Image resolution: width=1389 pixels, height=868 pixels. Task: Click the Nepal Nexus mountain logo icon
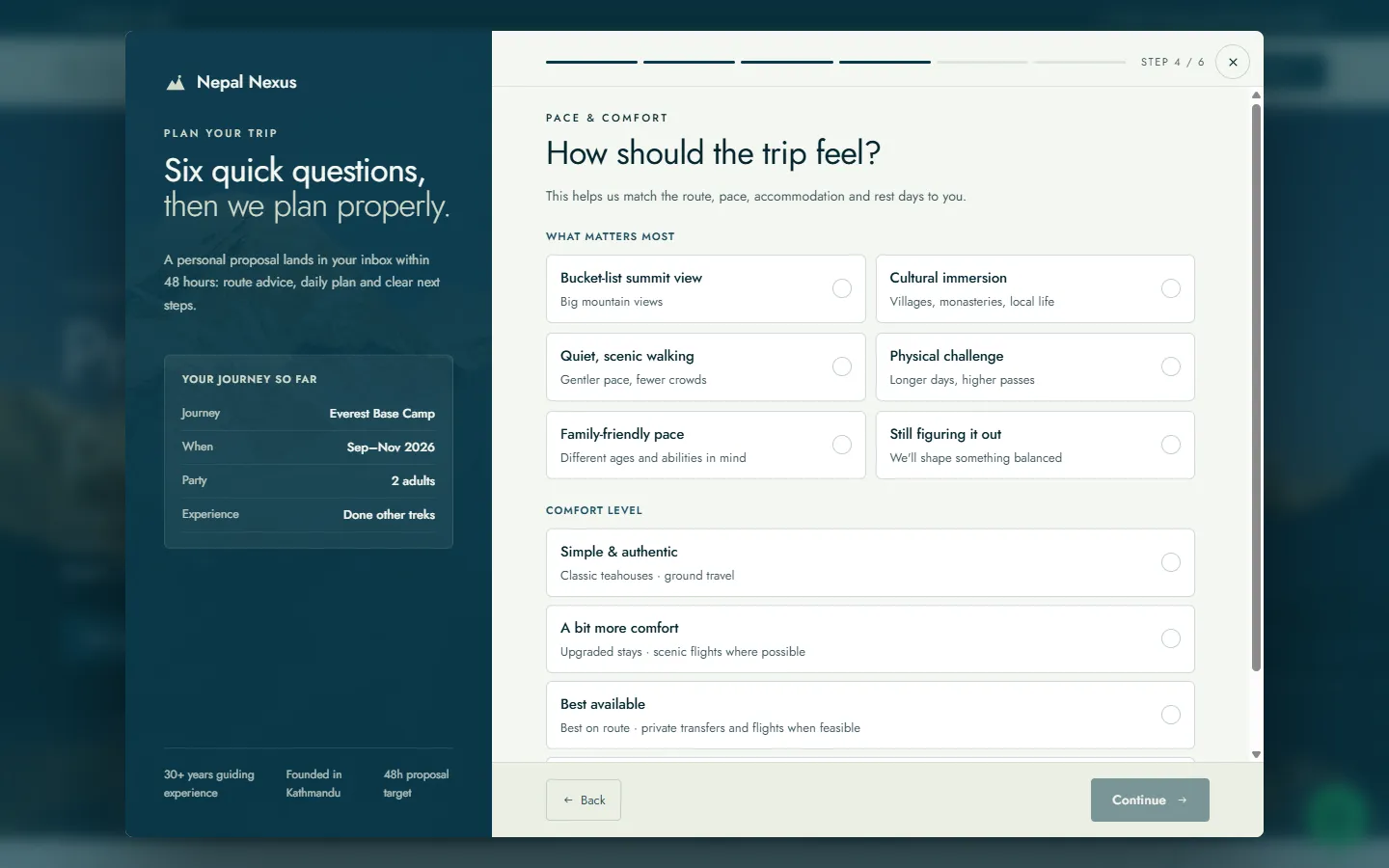tap(176, 83)
